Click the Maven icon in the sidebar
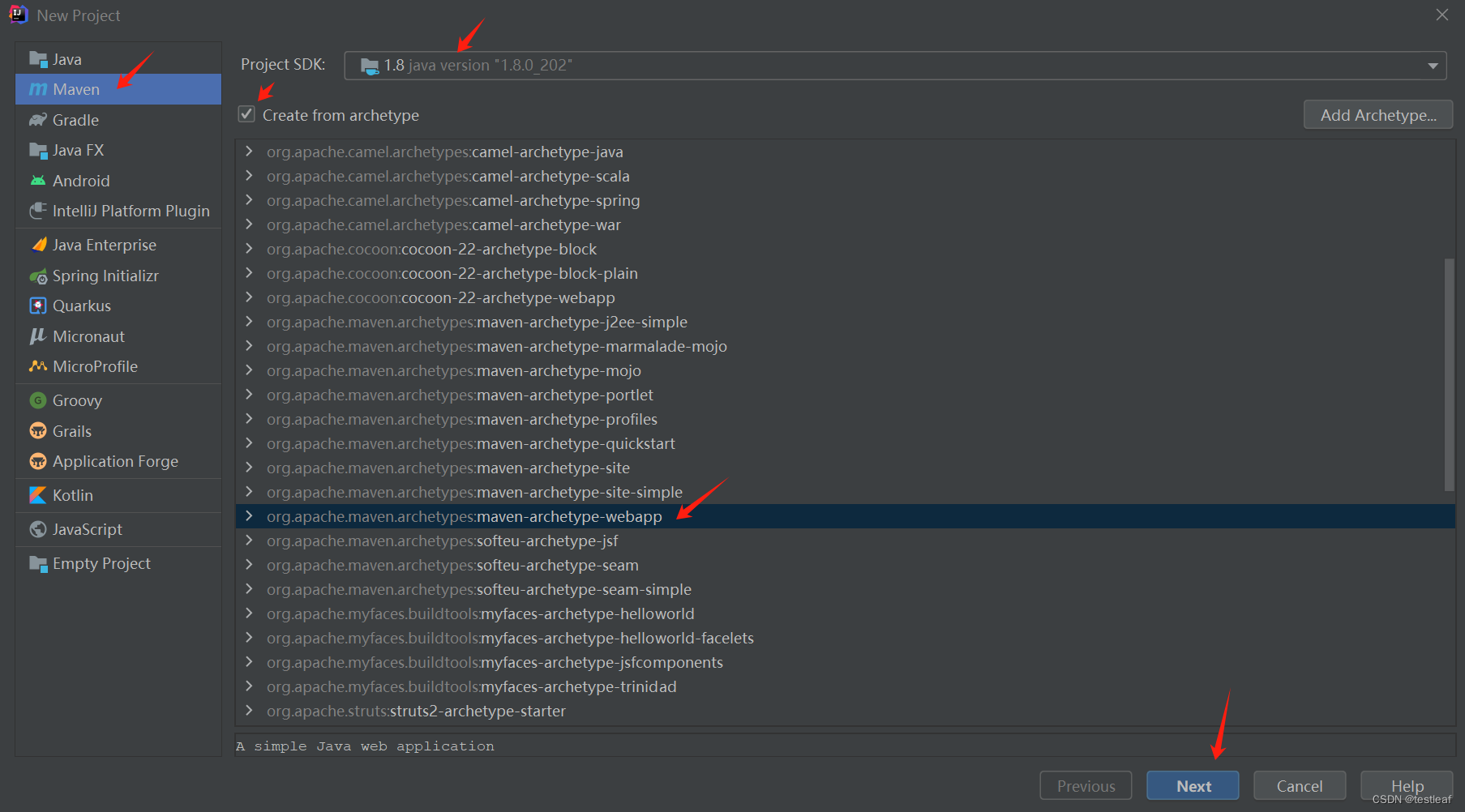The width and height of the screenshot is (1465, 812). point(38,89)
